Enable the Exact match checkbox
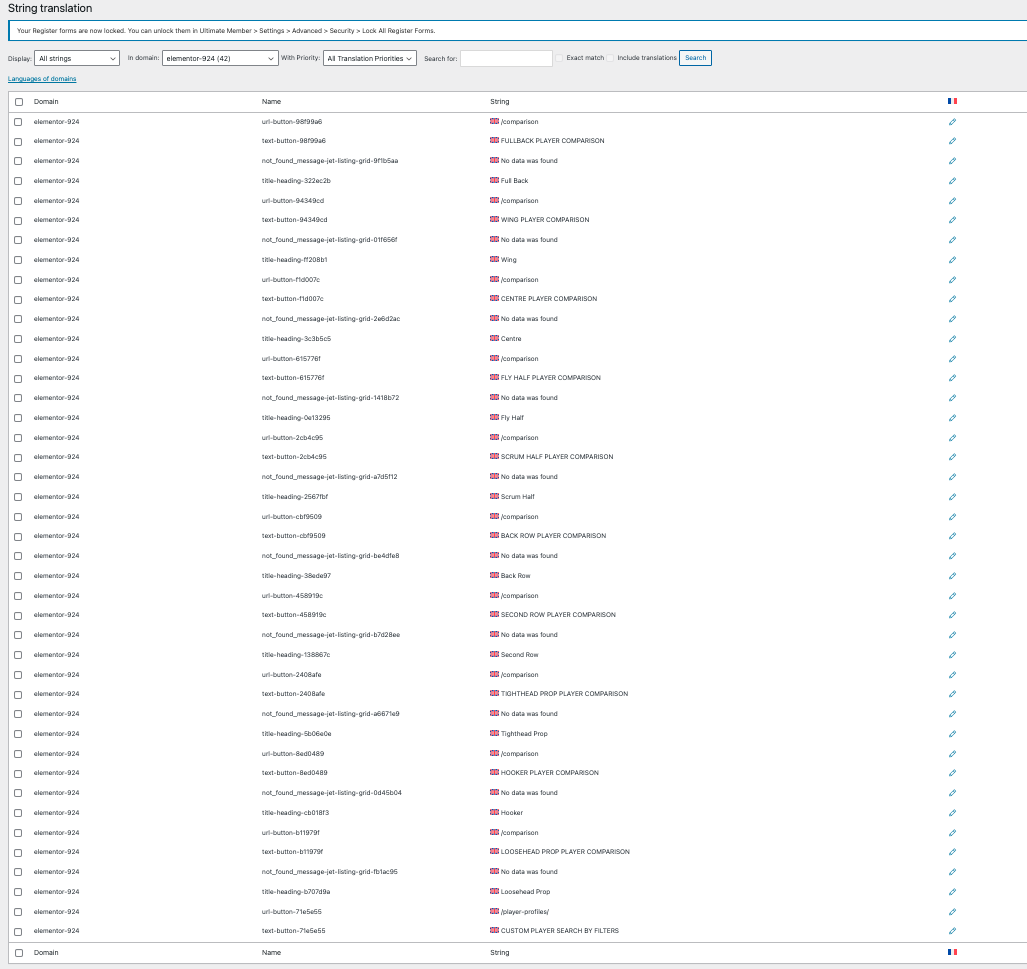1027x969 pixels. pyautogui.click(x=559, y=58)
